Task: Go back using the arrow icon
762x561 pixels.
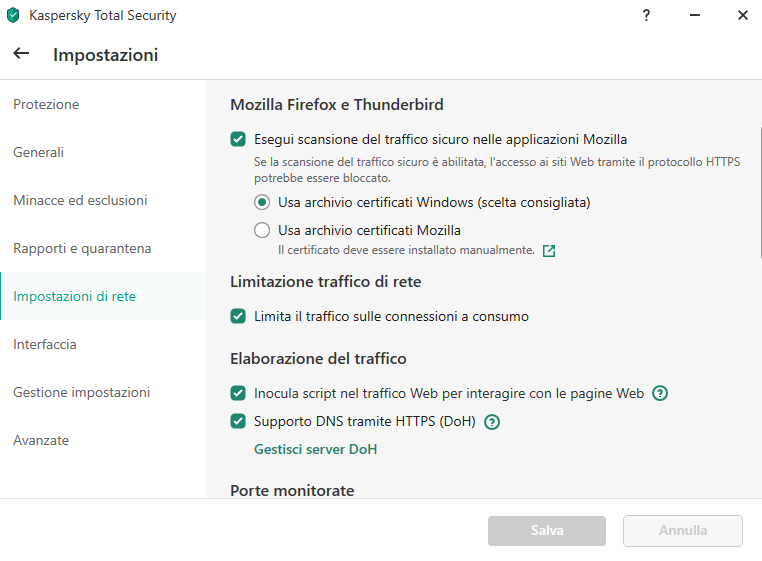Action: coord(21,54)
